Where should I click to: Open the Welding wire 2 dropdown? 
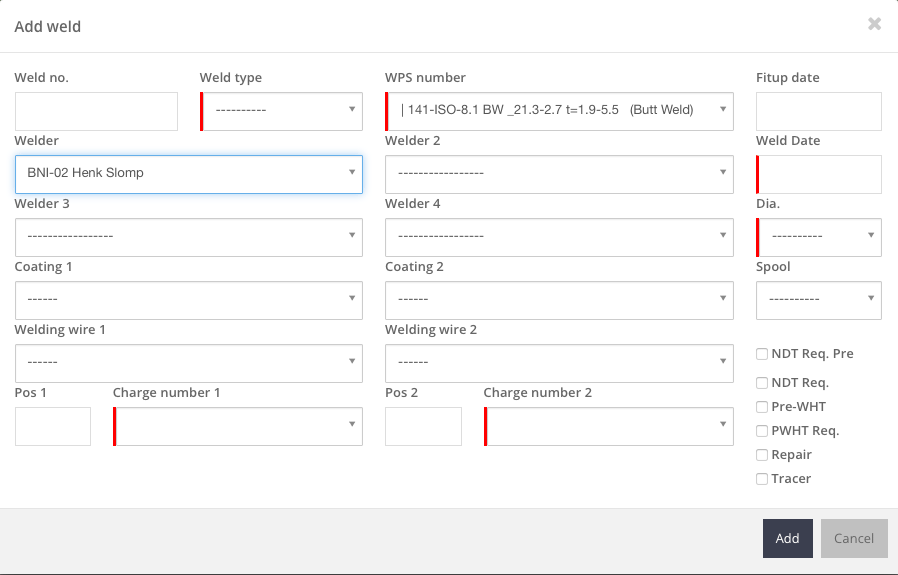[x=559, y=363]
